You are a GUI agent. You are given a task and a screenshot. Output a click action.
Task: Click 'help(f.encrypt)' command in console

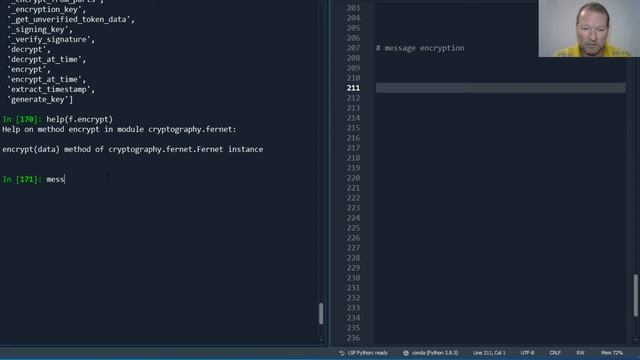pyautogui.click(x=80, y=119)
